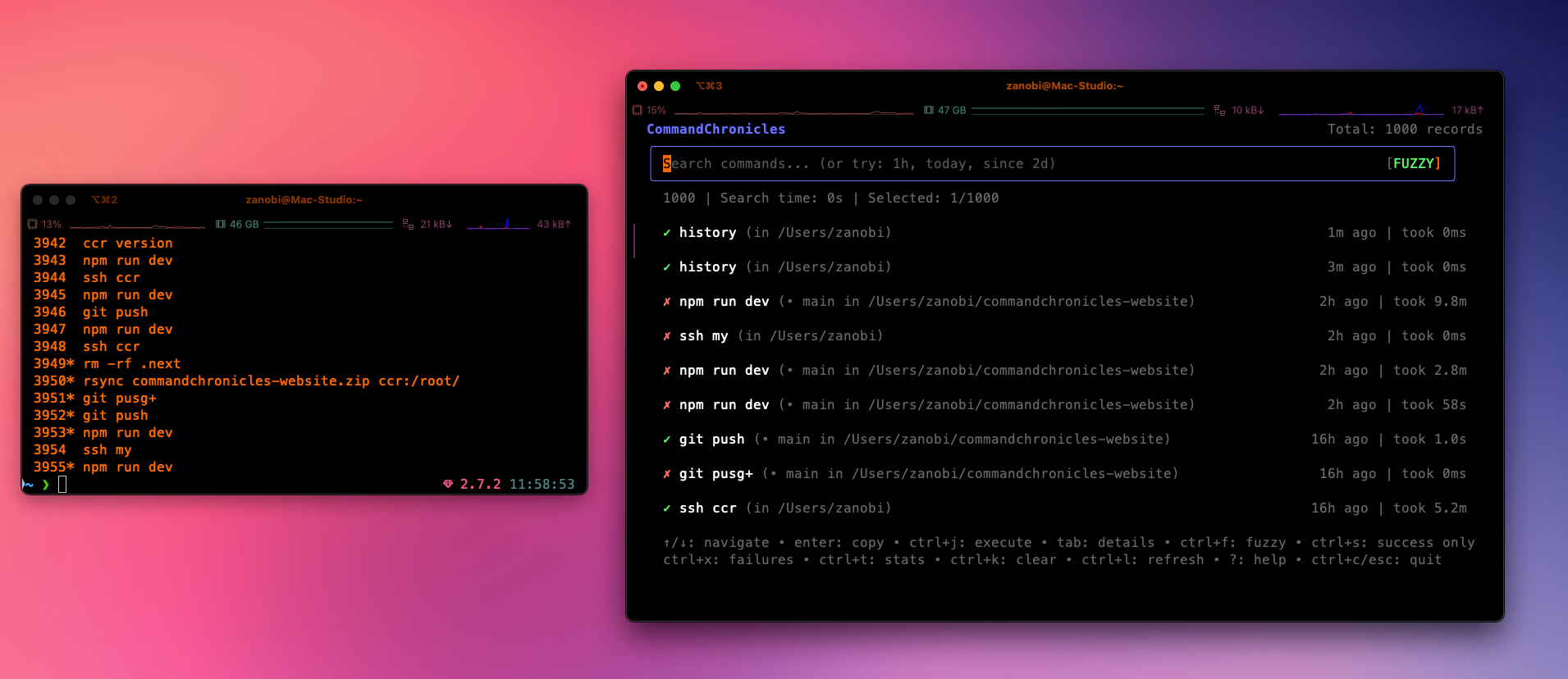Click the red X beside git pusg+
1568x679 pixels.
(x=667, y=474)
